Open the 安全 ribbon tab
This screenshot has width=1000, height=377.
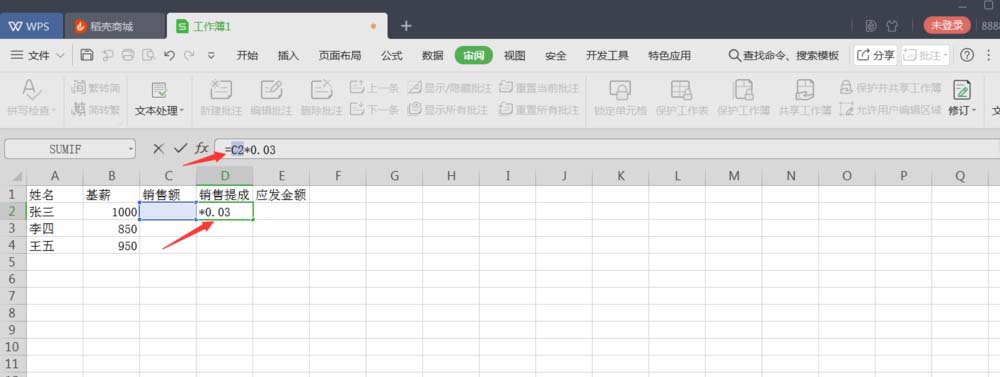(555, 55)
